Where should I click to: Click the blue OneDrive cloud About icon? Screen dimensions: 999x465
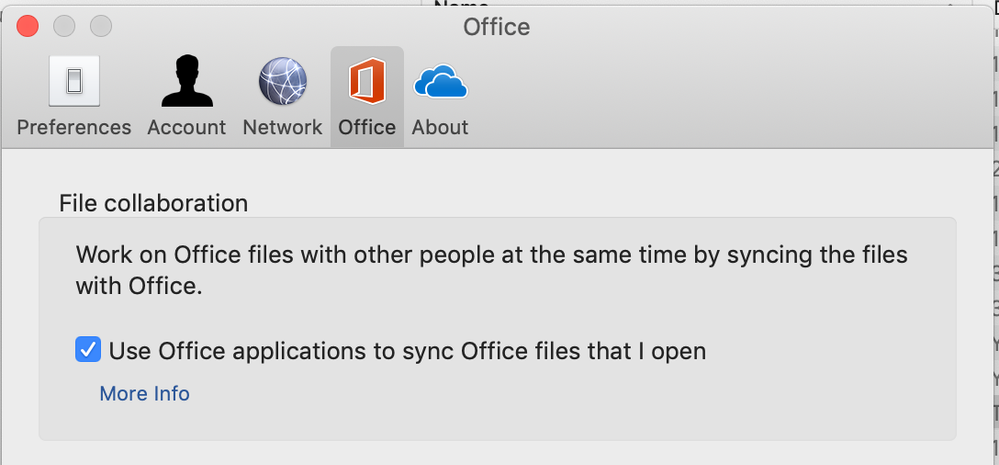click(x=440, y=83)
